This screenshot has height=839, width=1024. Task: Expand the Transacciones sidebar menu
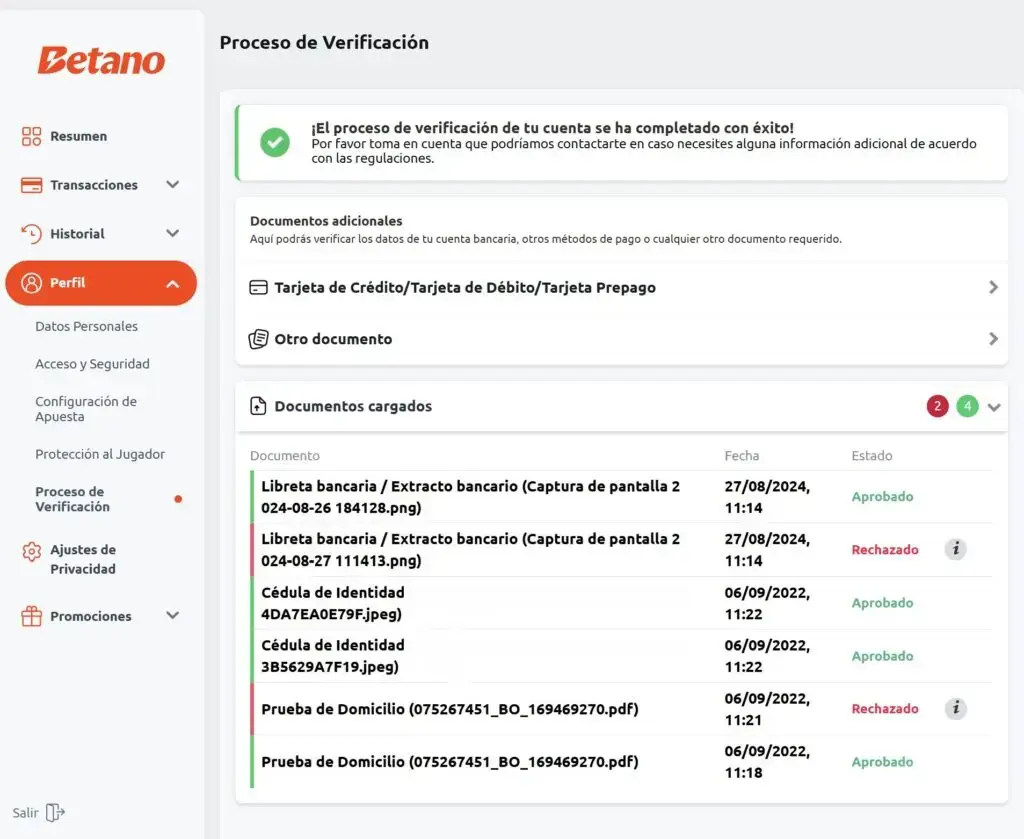coord(172,185)
